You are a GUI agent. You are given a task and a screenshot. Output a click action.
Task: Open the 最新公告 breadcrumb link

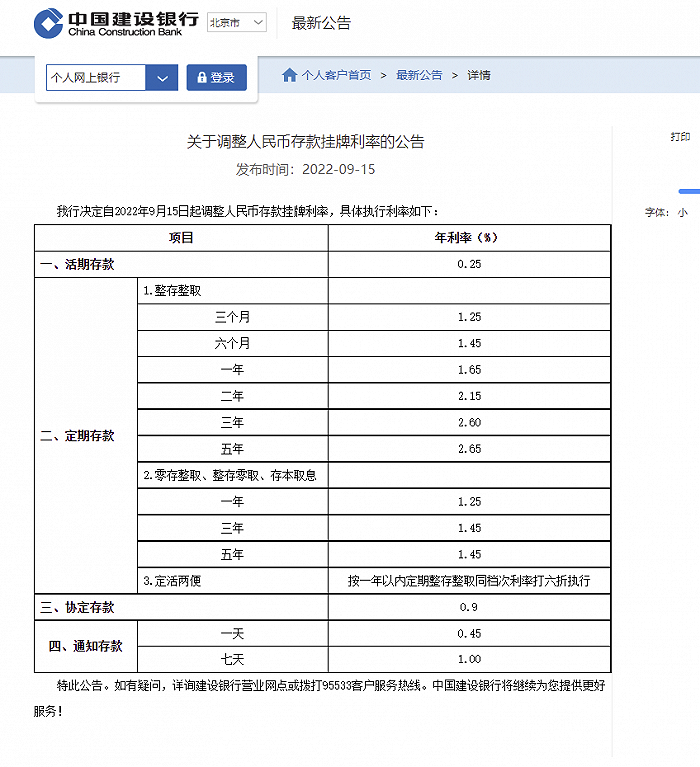pyautogui.click(x=419, y=75)
